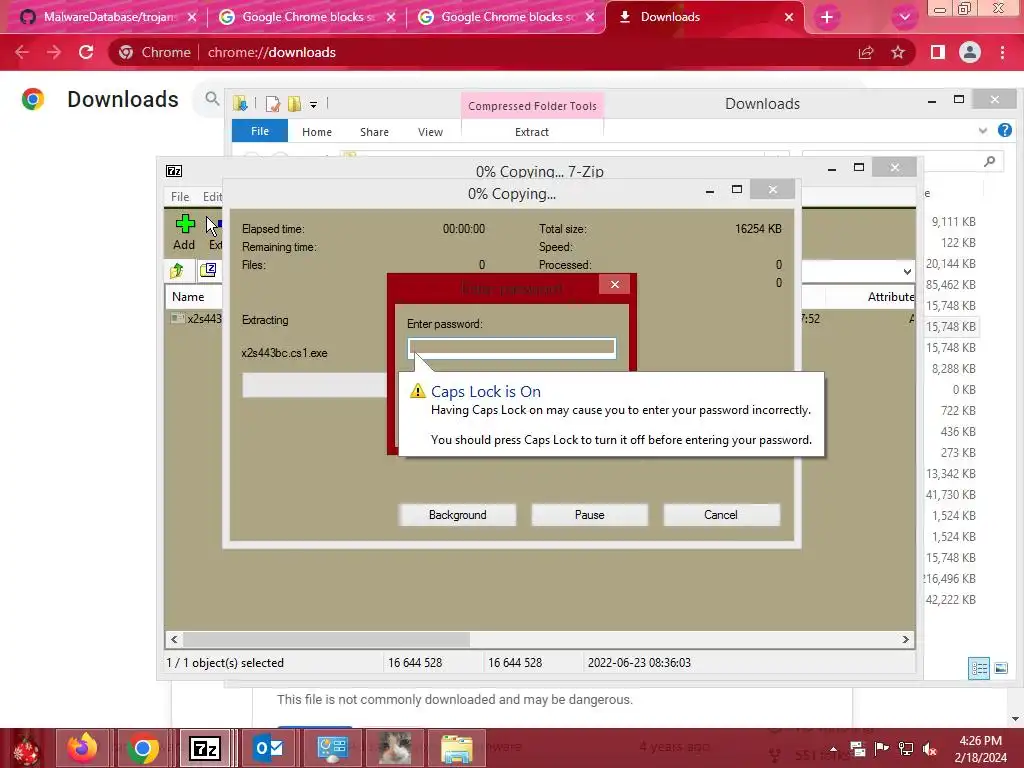Open Chrome profile avatar
This screenshot has width=1024, height=768.
(x=970, y=52)
